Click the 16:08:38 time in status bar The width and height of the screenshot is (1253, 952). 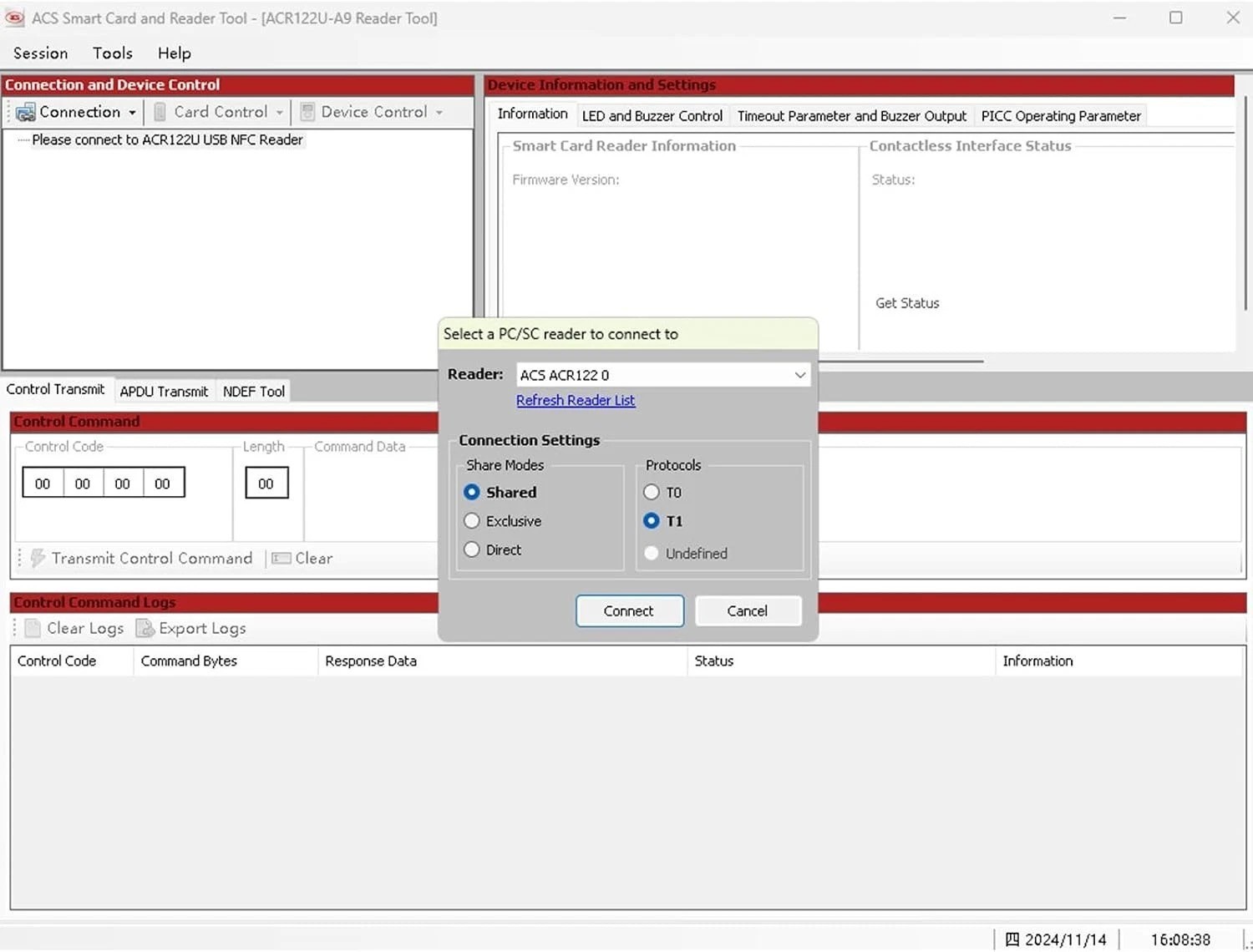1180,939
